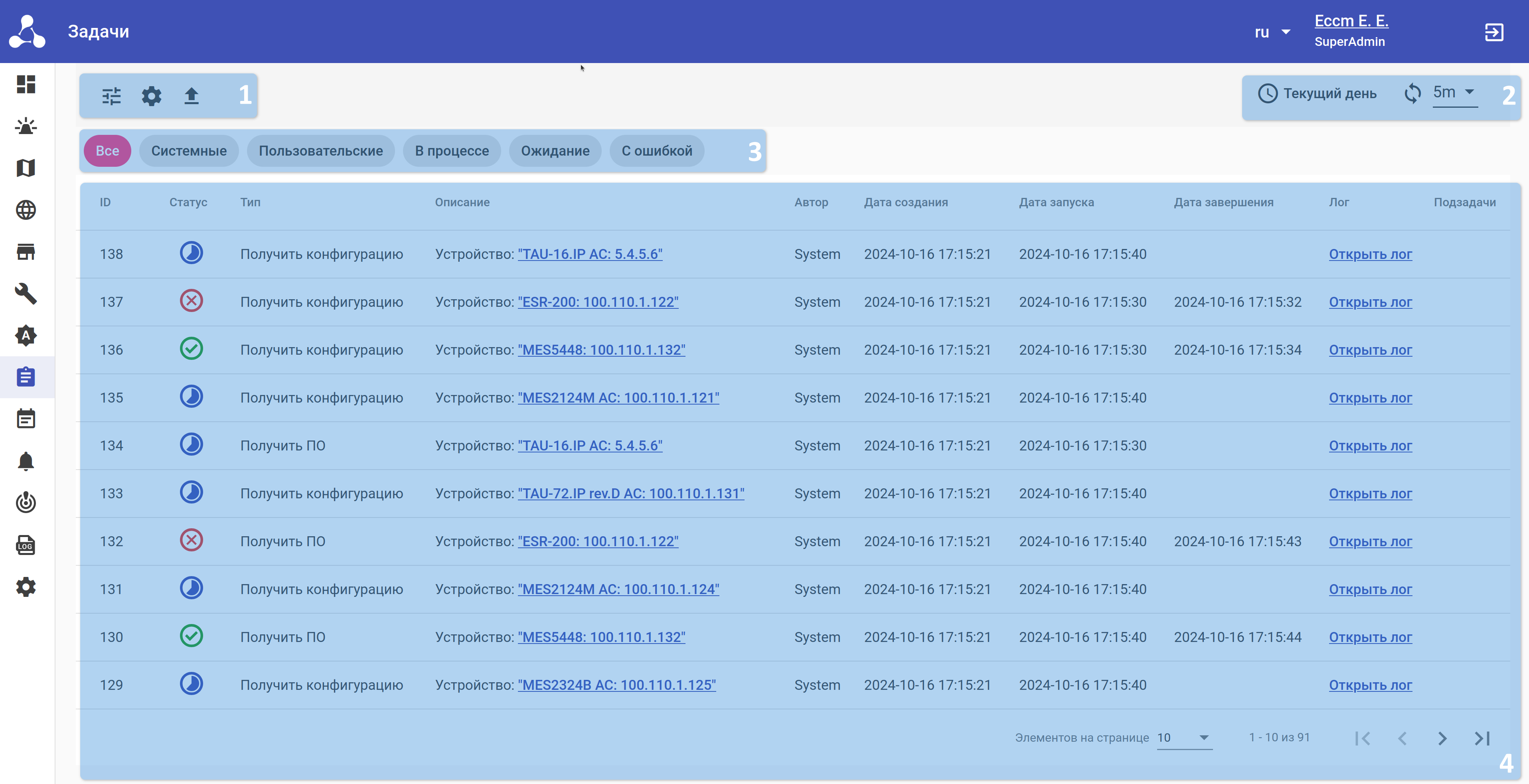1529x784 pixels.
Task: Open the map icon in sidebar
Action: 26,168
